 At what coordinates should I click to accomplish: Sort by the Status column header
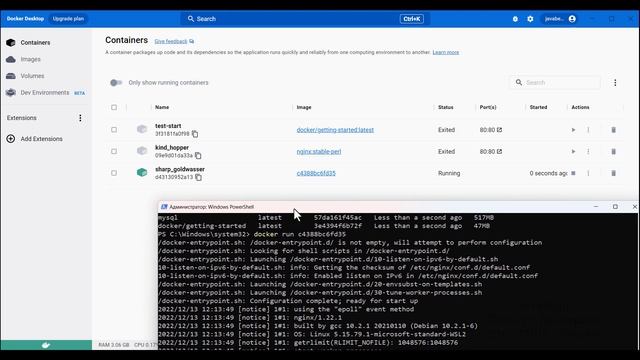coord(446,107)
